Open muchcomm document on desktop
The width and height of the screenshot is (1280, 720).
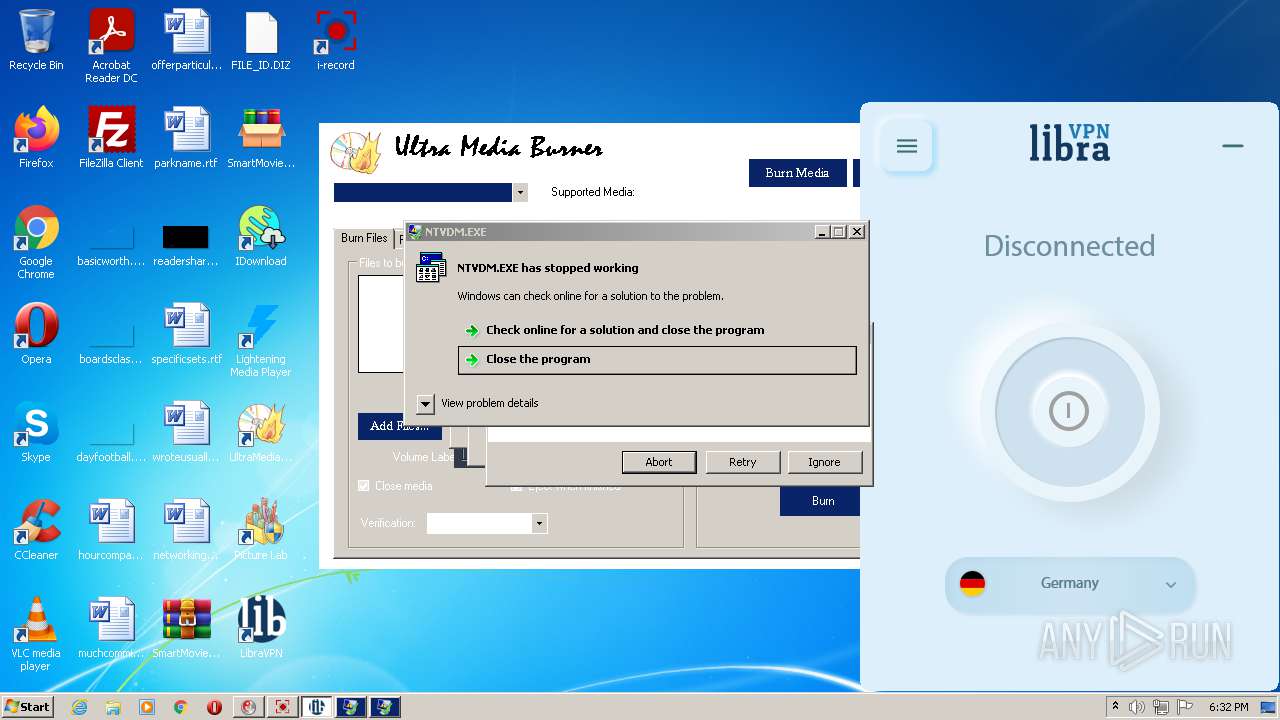tap(111, 628)
